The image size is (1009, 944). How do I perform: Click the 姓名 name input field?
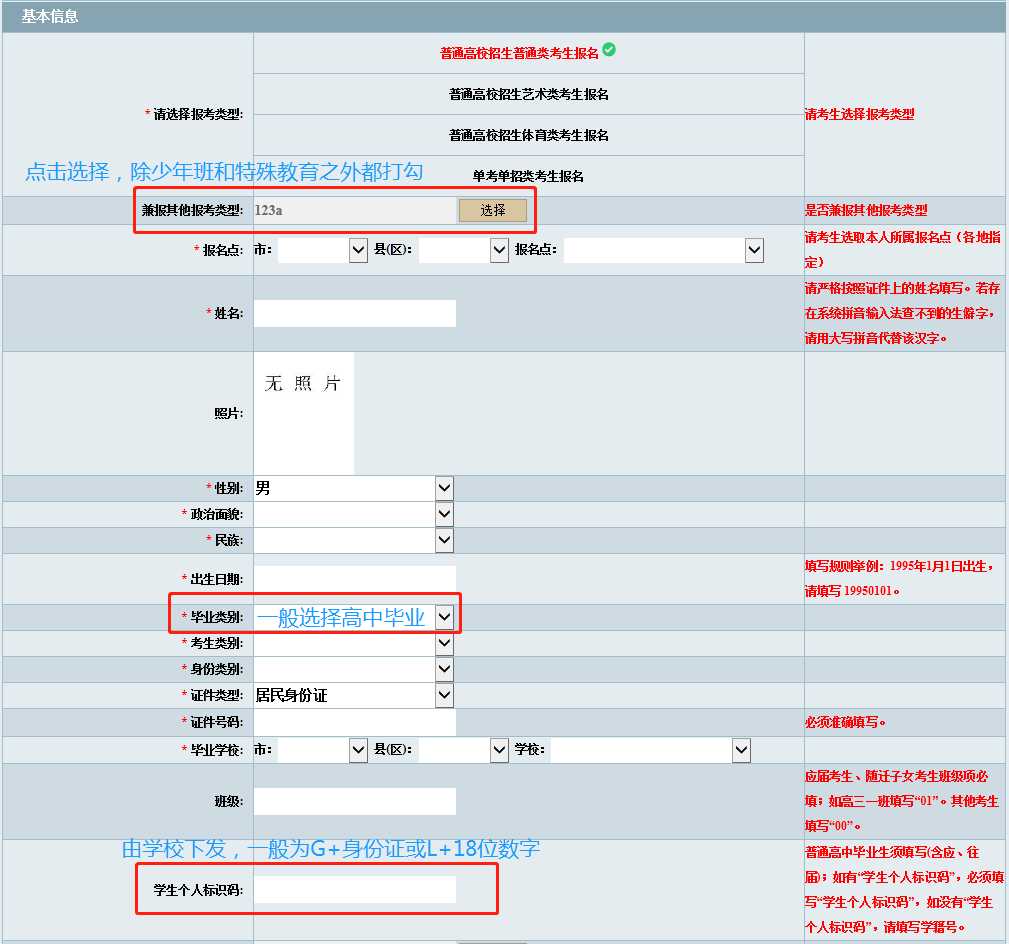(353, 313)
